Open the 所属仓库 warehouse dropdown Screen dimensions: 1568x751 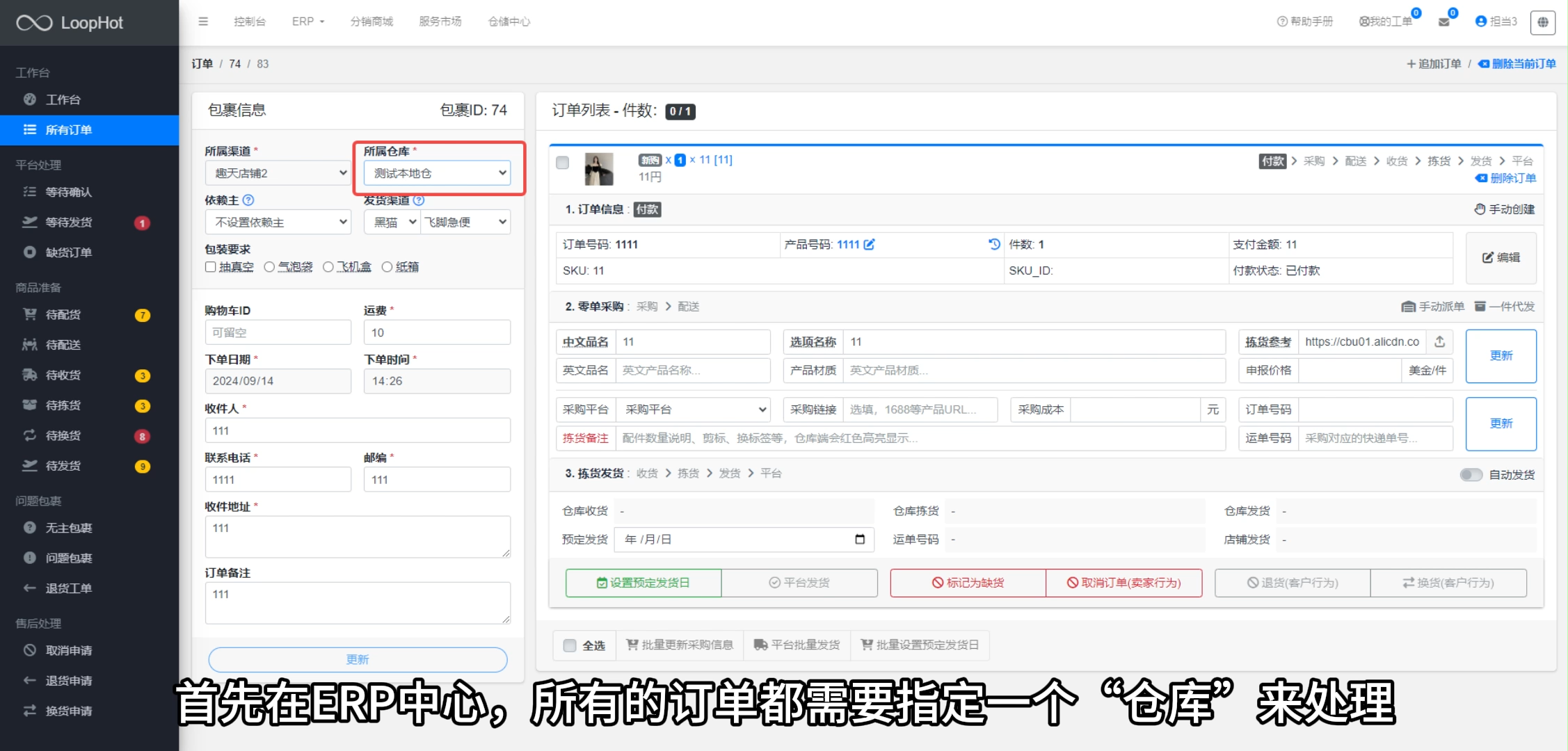(x=437, y=172)
